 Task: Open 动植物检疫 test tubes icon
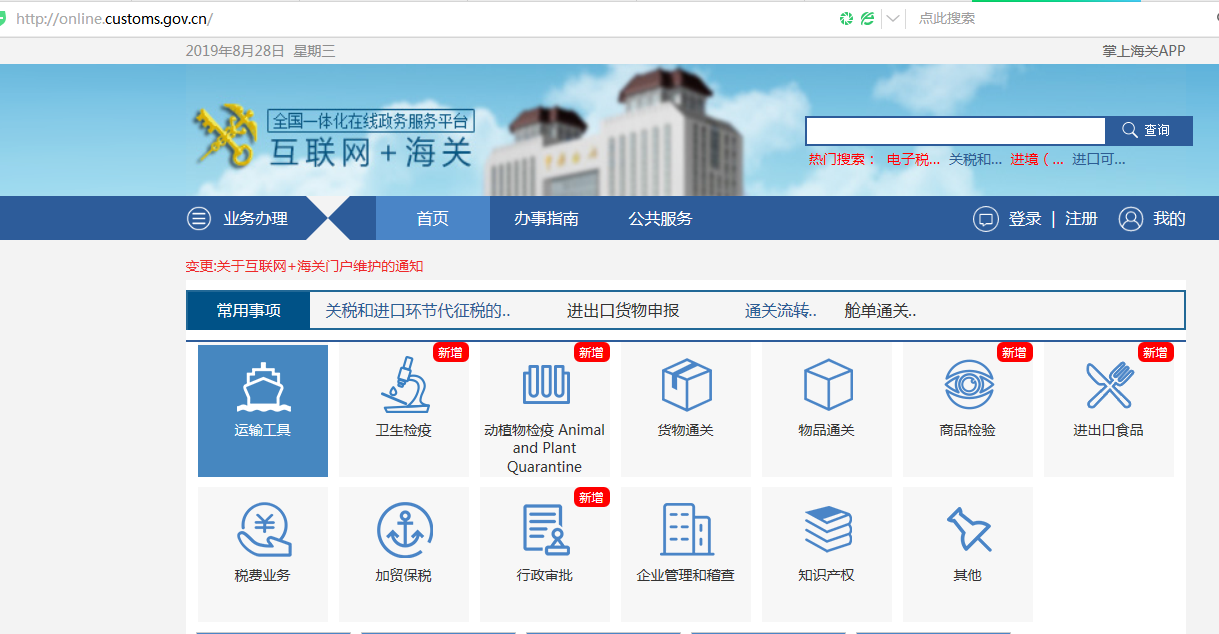pos(545,384)
